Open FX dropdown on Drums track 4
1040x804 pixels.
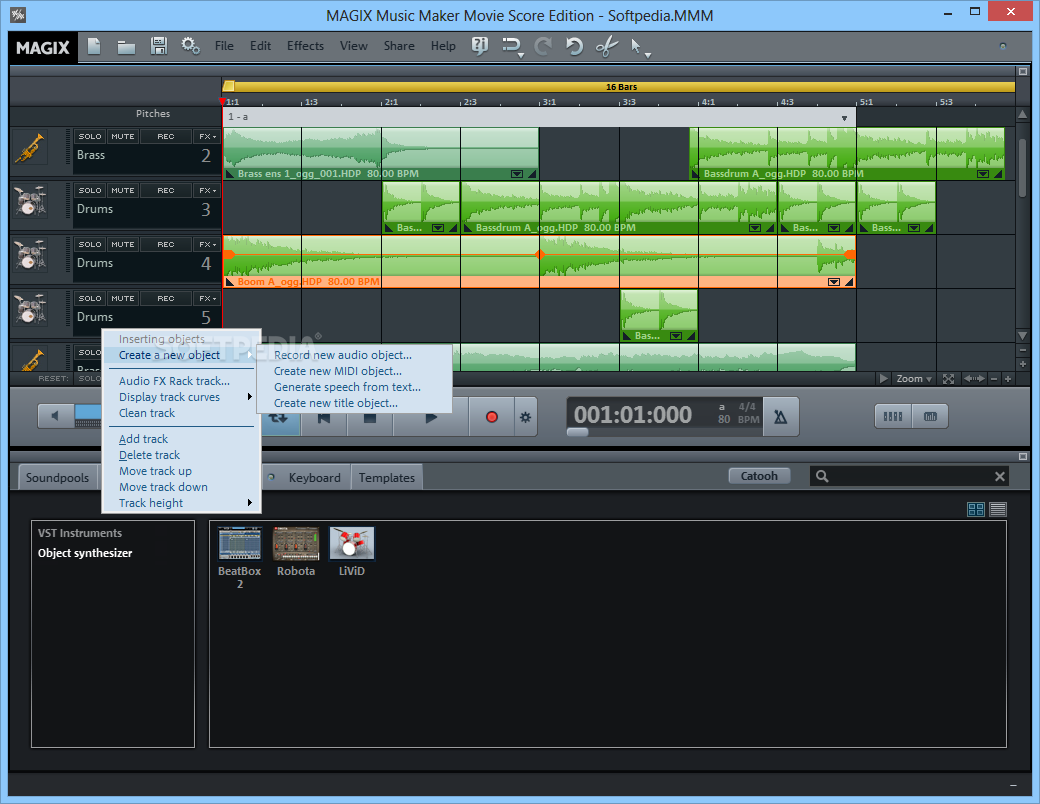pyautogui.click(x=207, y=244)
